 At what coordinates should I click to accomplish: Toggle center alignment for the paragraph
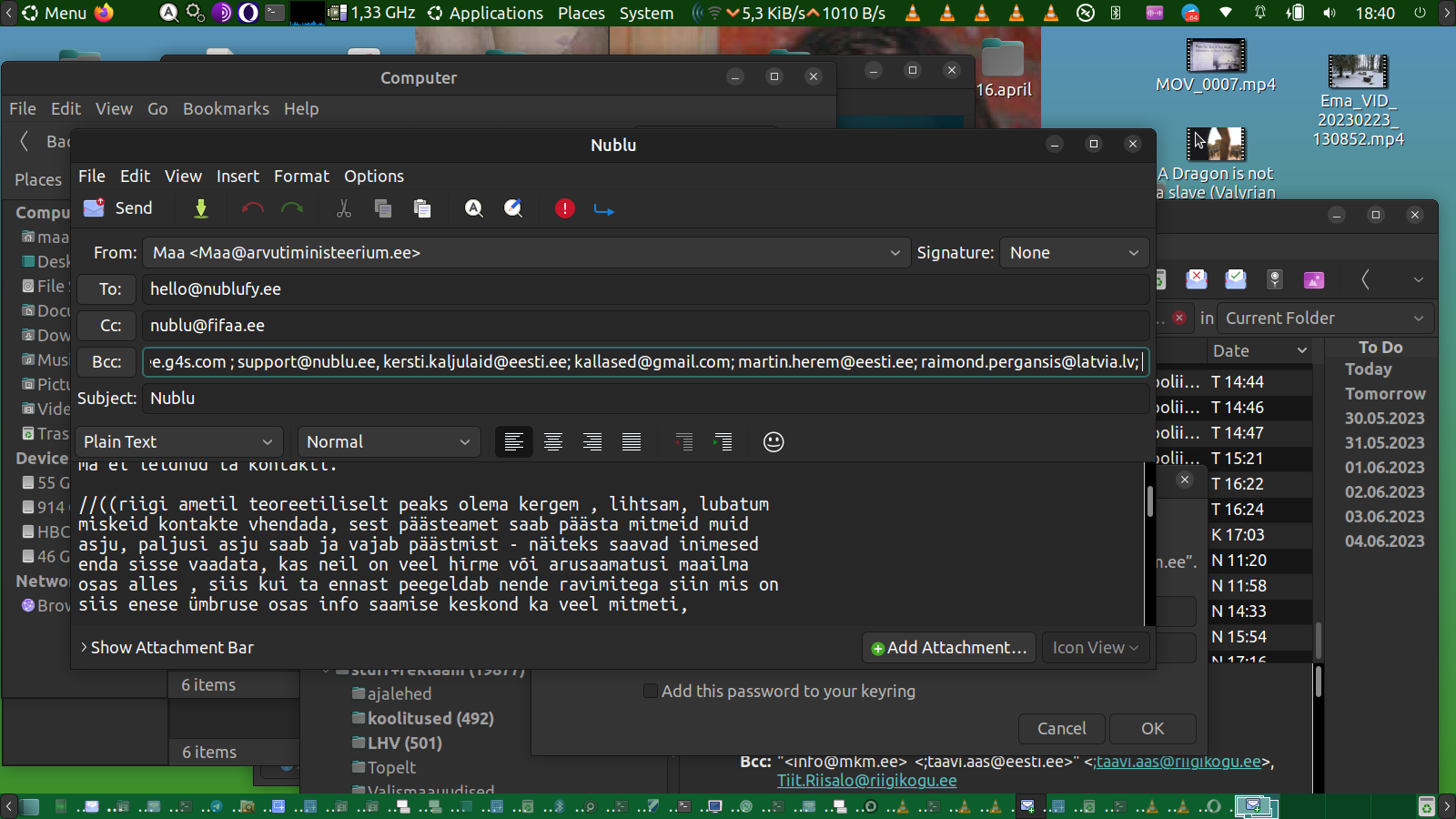tap(553, 442)
